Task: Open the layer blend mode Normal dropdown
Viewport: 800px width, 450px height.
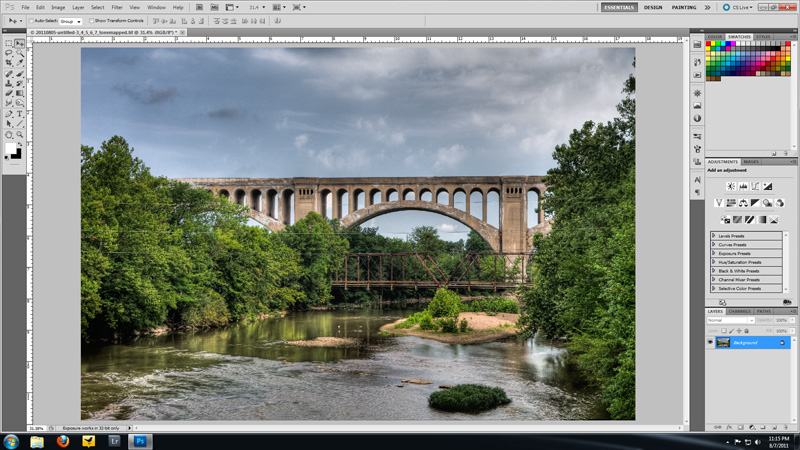Action: click(730, 320)
